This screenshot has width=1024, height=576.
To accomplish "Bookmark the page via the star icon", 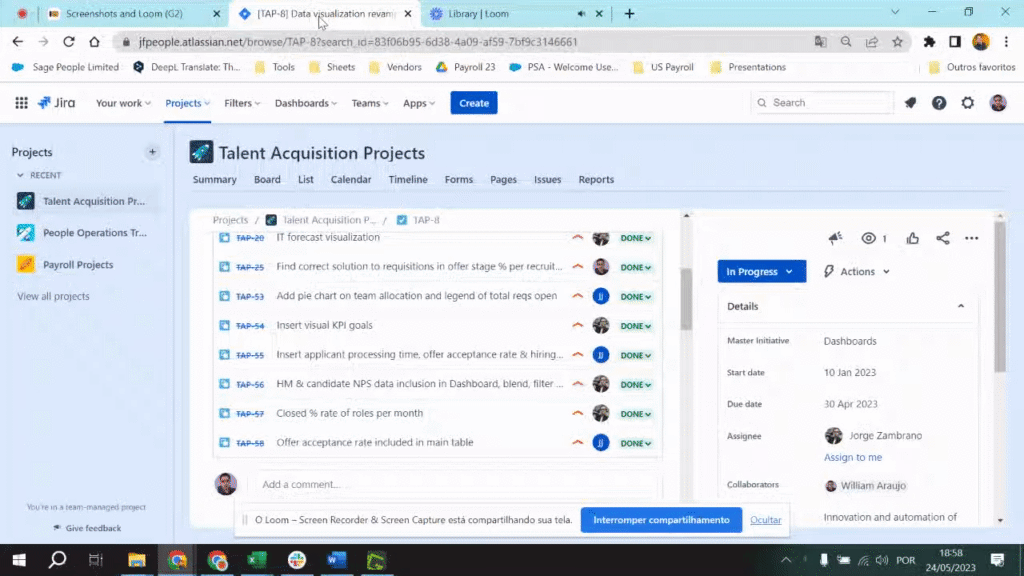I will [897, 43].
